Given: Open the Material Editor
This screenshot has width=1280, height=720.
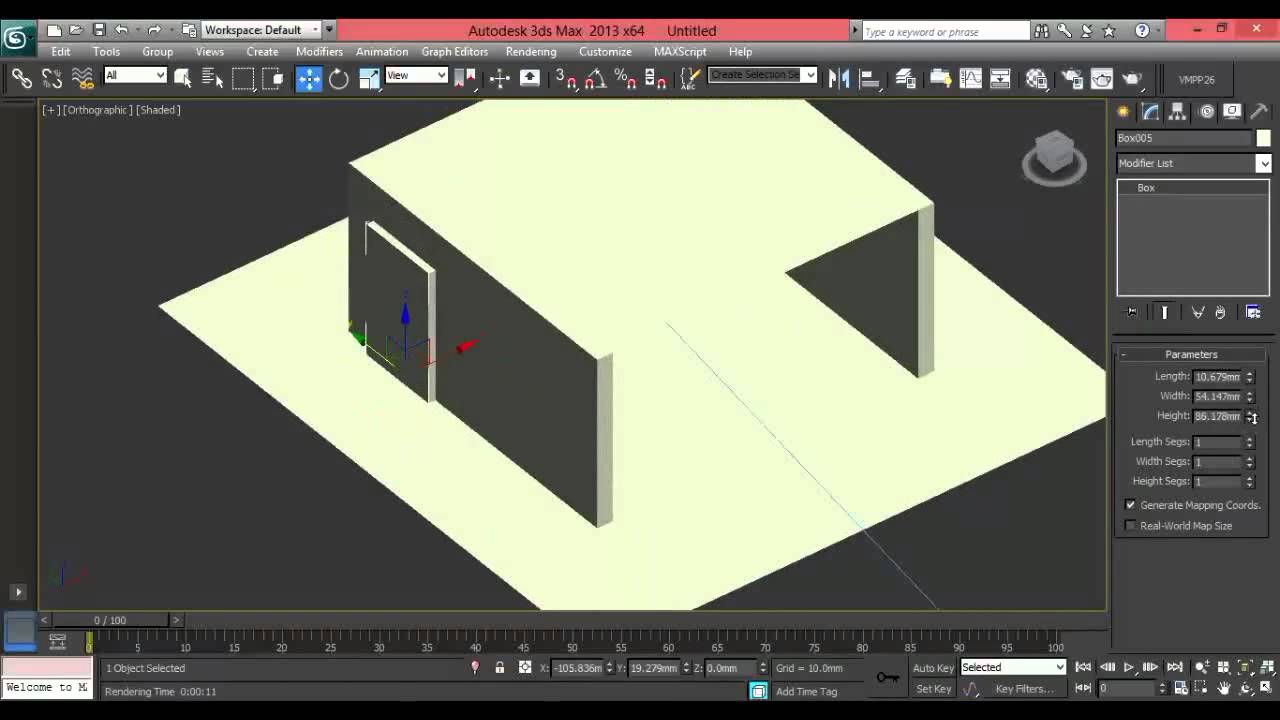Looking at the screenshot, I should (1036, 78).
